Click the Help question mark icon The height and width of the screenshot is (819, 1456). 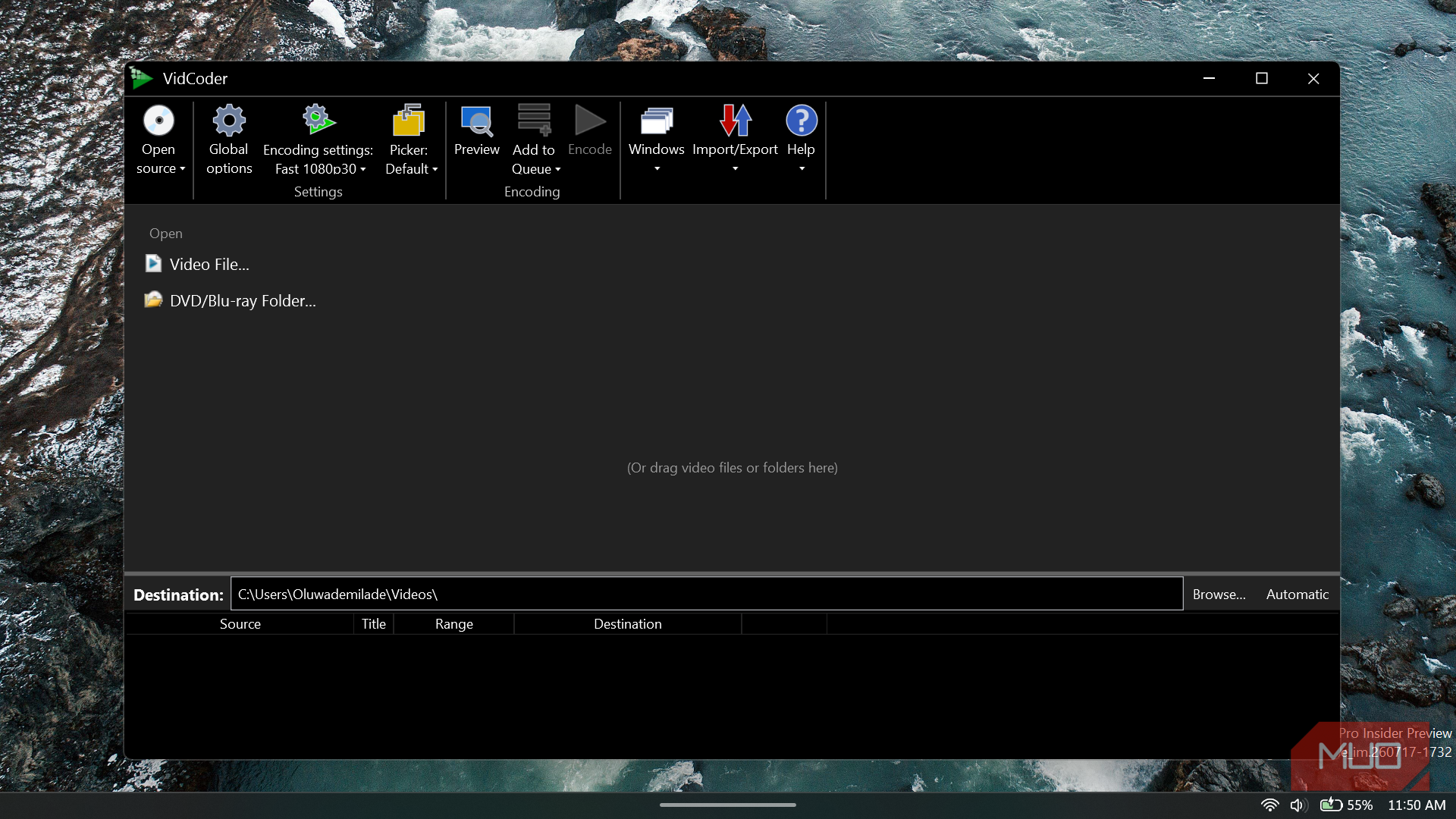click(802, 121)
